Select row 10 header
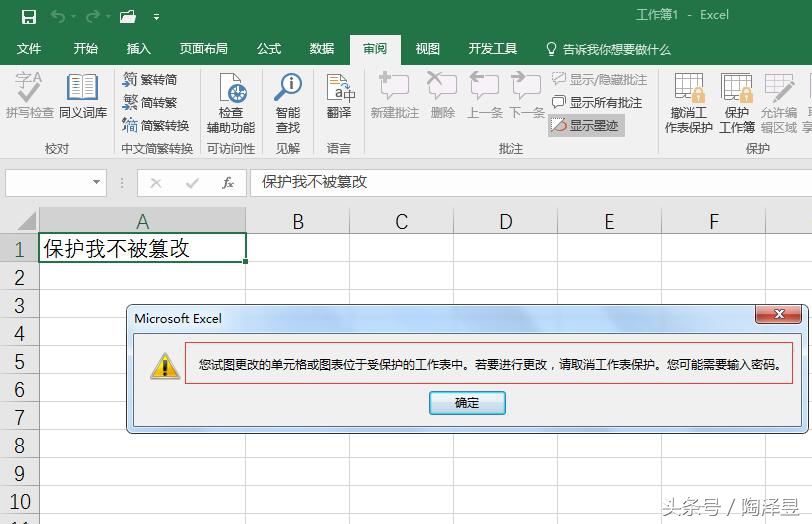This screenshot has height=524, width=812. [x=19, y=501]
